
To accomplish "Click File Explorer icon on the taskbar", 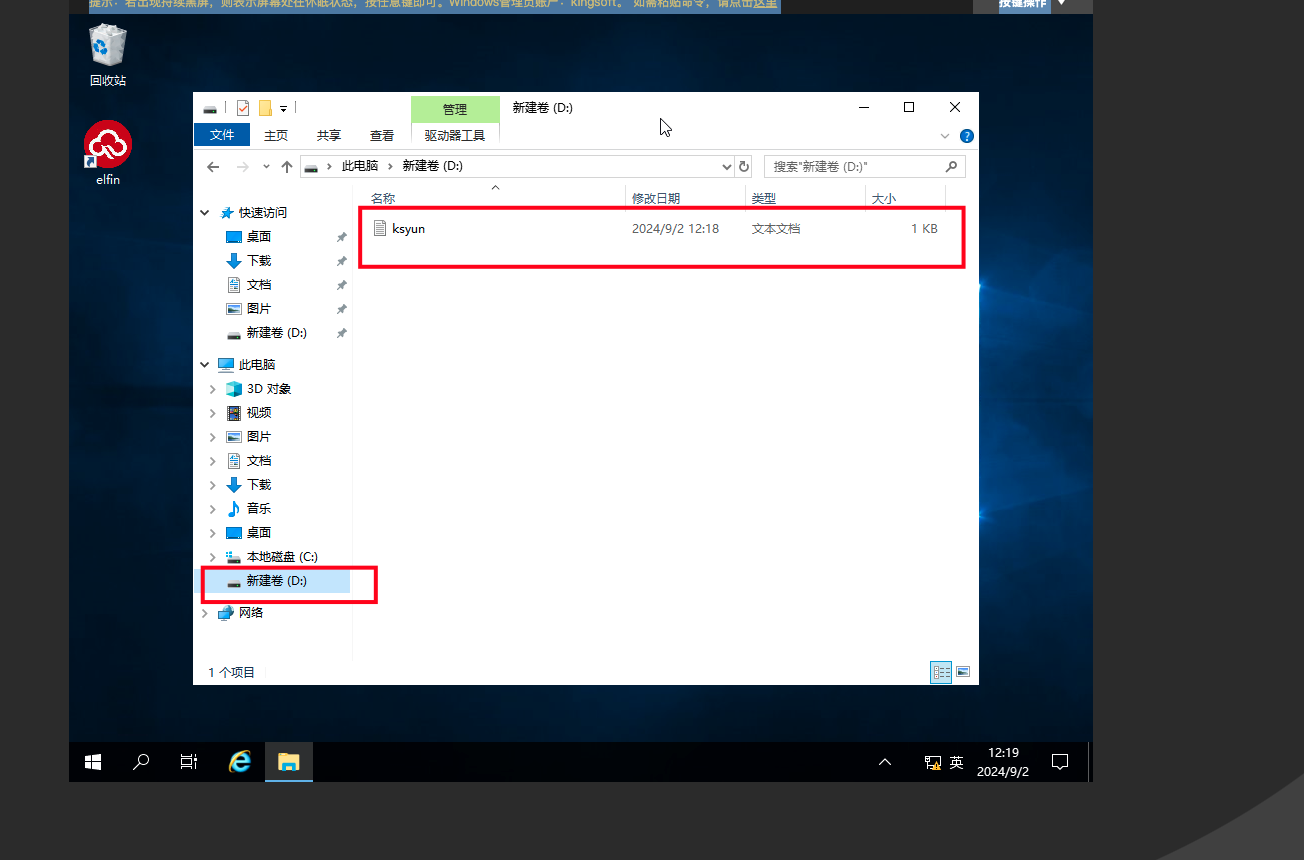I will tap(289, 762).
